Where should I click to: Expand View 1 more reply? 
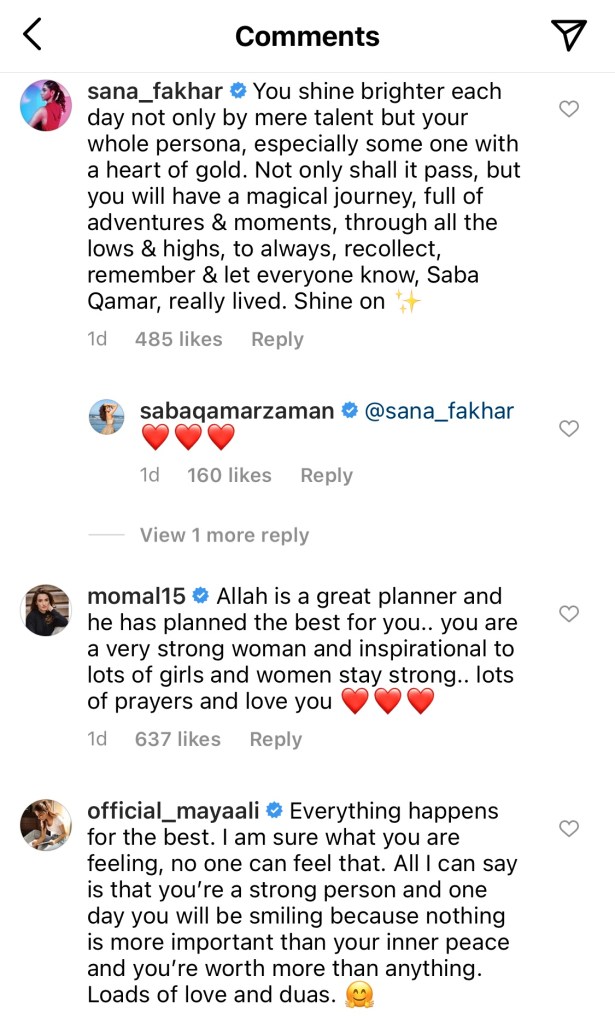point(223,535)
